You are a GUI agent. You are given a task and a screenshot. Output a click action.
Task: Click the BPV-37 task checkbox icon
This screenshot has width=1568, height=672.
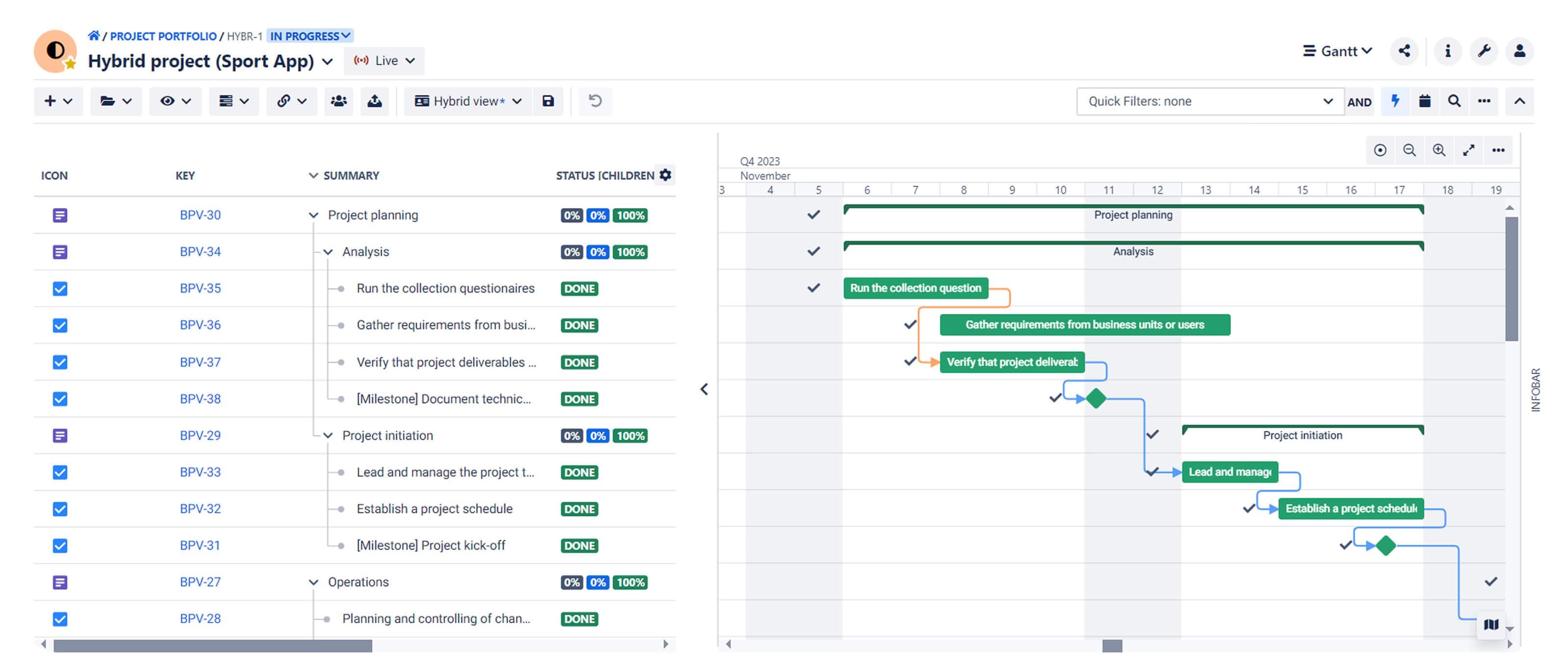click(60, 362)
